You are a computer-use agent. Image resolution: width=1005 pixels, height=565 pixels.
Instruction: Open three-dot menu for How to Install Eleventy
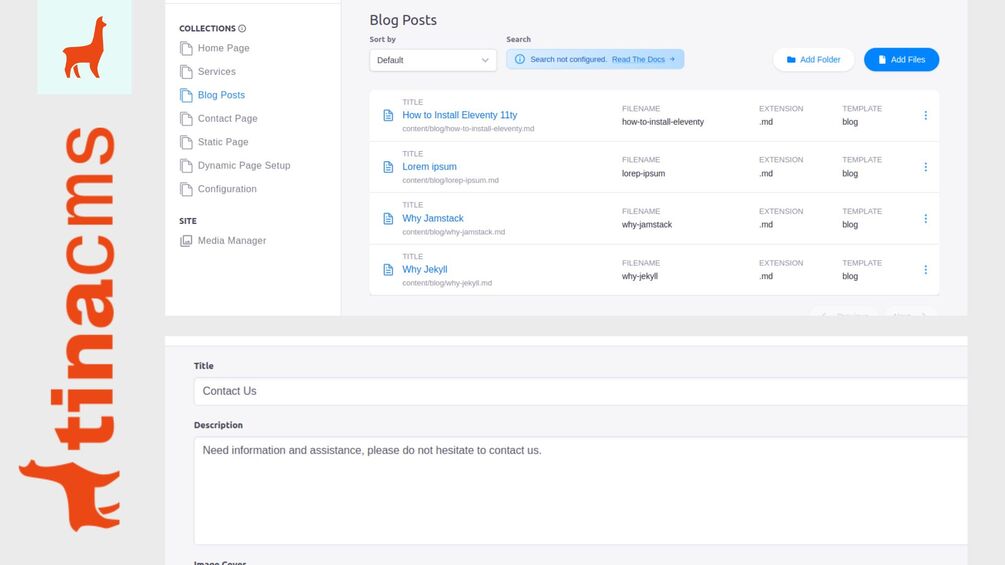[925, 115]
